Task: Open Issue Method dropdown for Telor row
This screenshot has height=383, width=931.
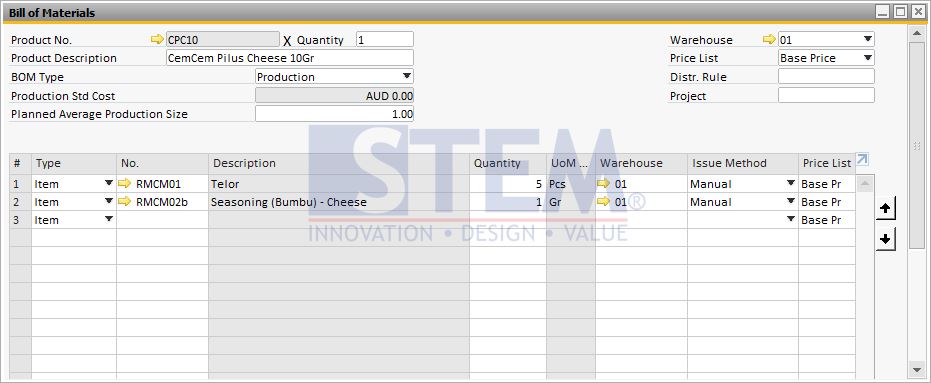Action: coord(791,183)
